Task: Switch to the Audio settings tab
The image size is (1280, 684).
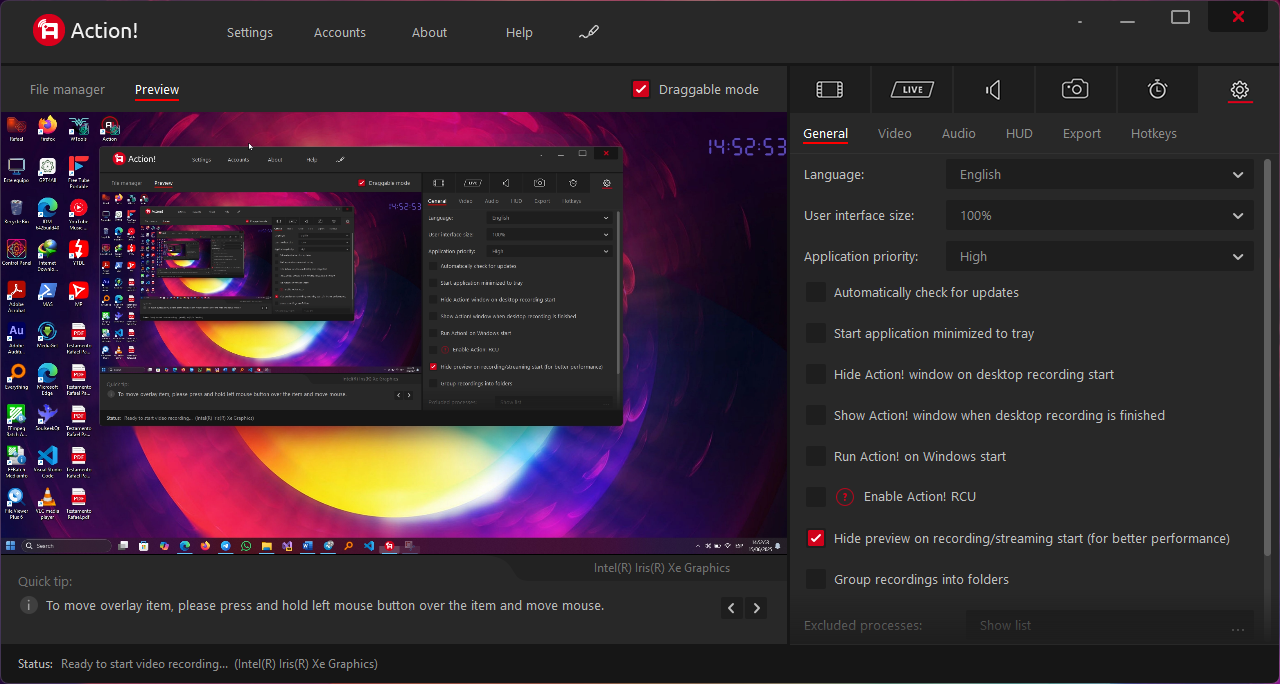Action: (959, 133)
